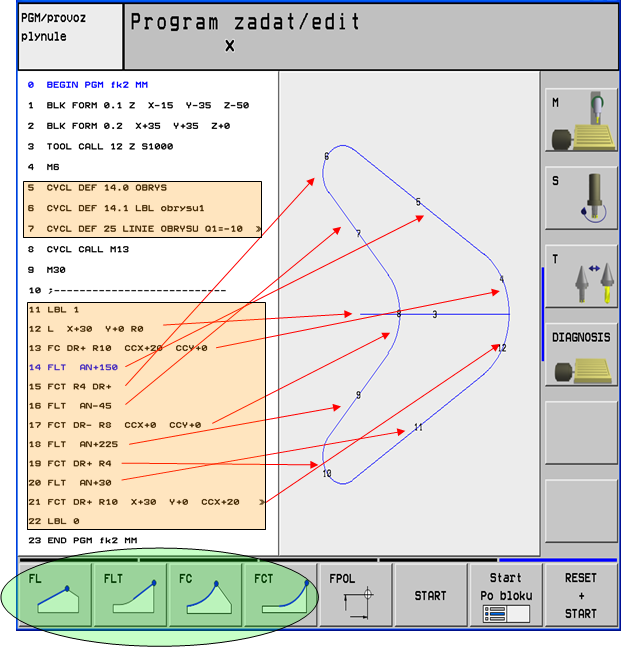Select line 22 LBL 0

[x=54, y=521]
